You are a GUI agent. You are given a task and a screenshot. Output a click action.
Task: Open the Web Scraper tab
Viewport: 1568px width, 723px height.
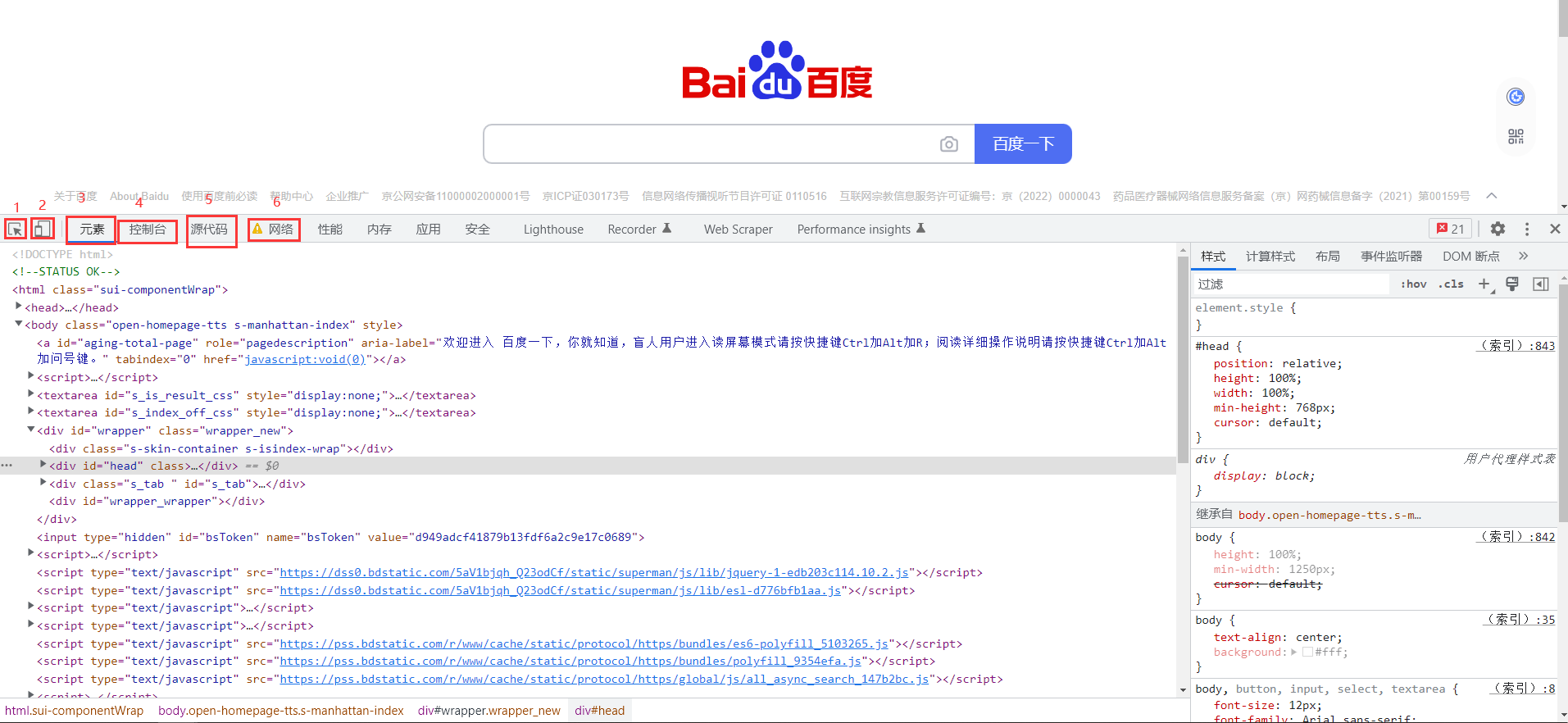tap(738, 230)
